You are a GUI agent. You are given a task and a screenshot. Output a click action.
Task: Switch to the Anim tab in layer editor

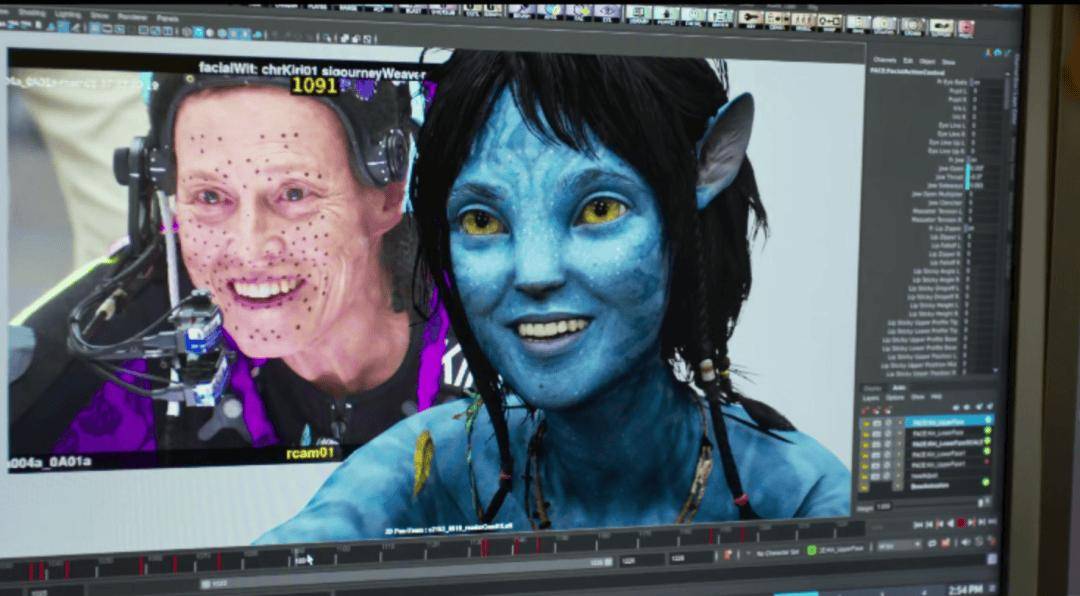click(898, 388)
